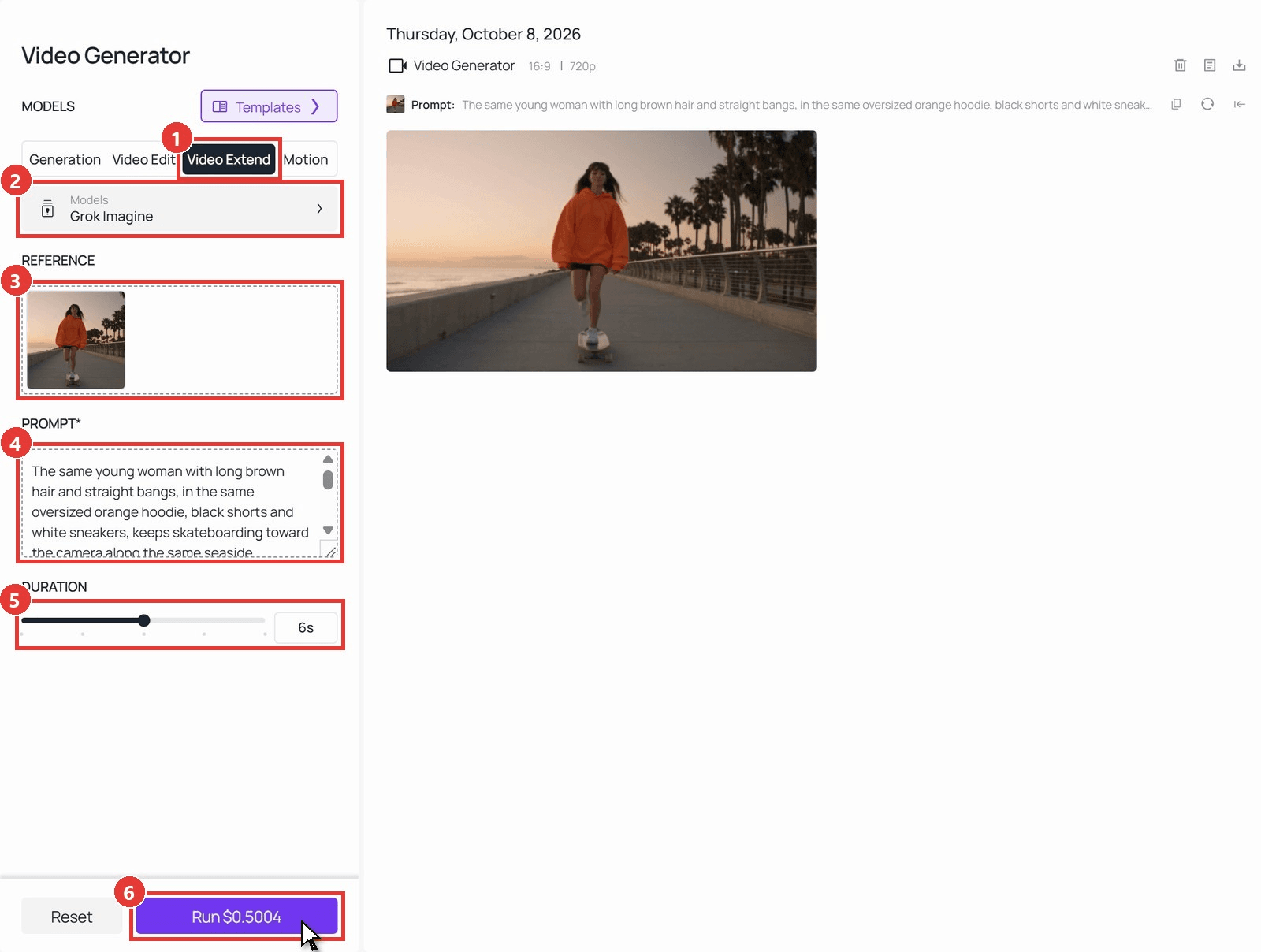
Task: Click inside the prompt text area
Action: (169, 503)
